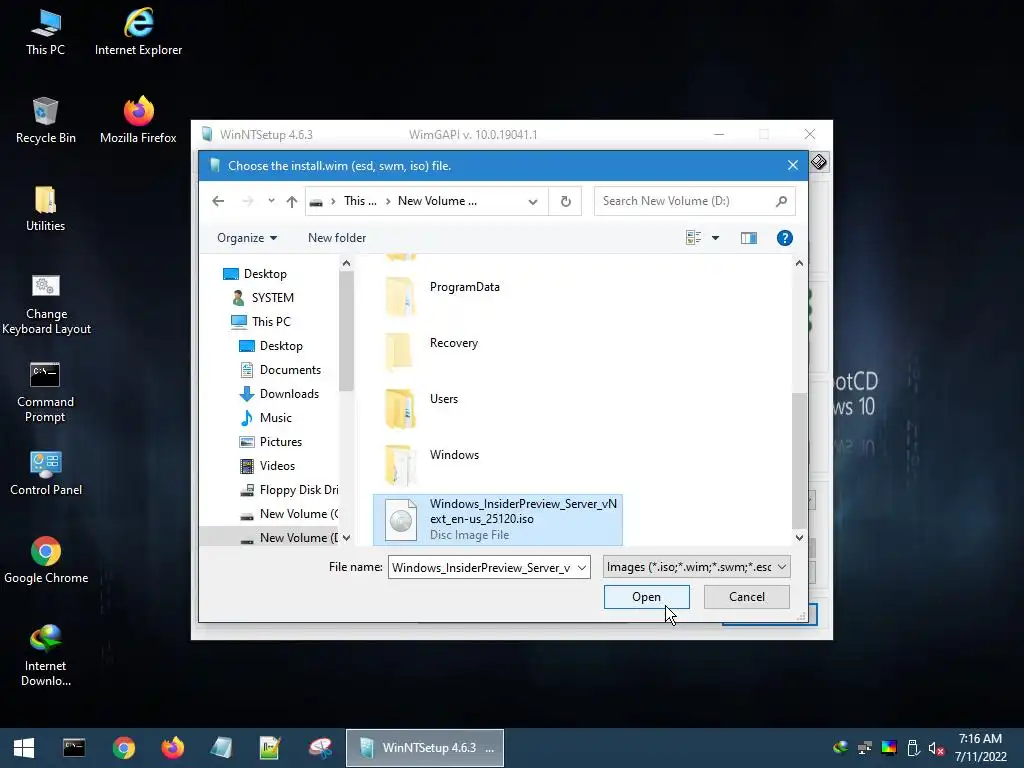The image size is (1024, 768).
Task: Select Downloads in the navigation pane
Action: 280,394
